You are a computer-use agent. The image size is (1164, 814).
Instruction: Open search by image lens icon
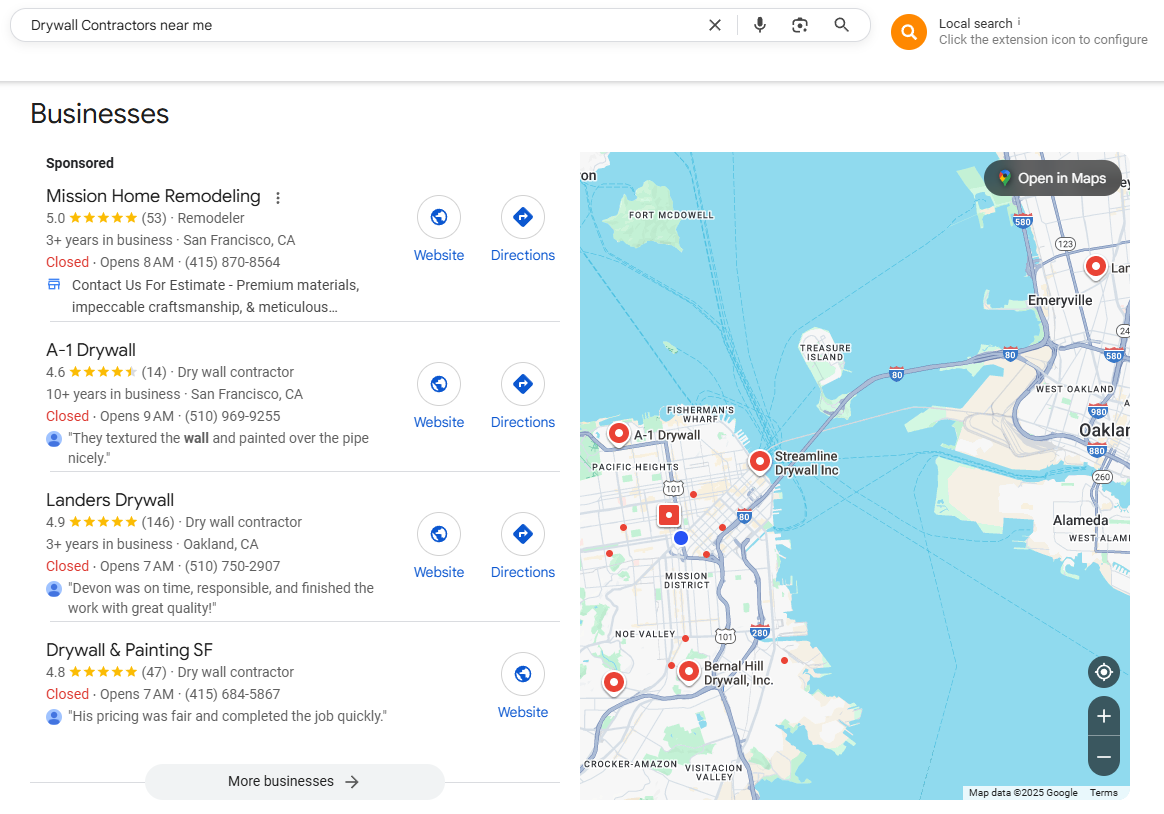click(800, 25)
